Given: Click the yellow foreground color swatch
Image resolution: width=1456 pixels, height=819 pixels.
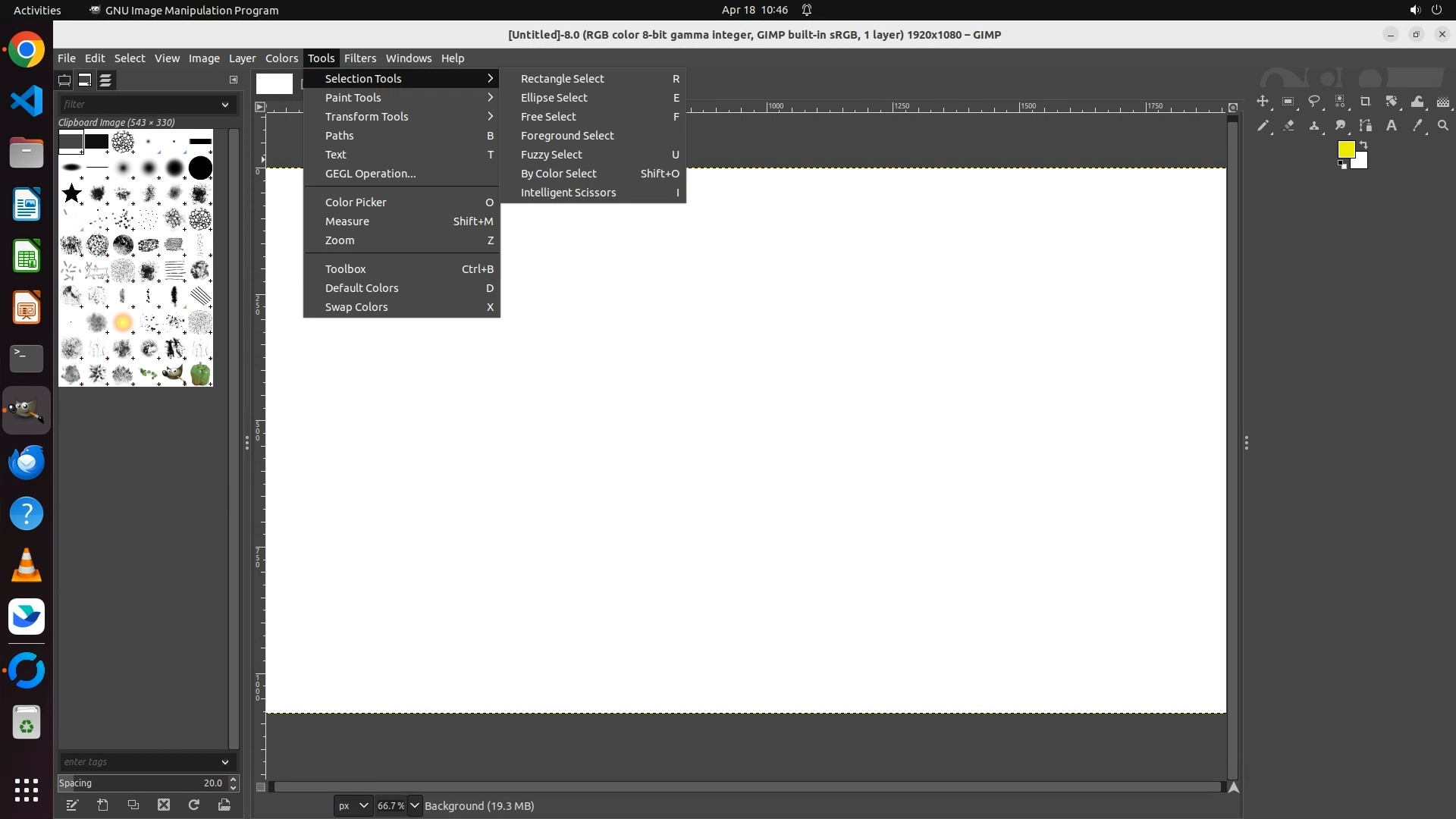Looking at the screenshot, I should (1345, 149).
